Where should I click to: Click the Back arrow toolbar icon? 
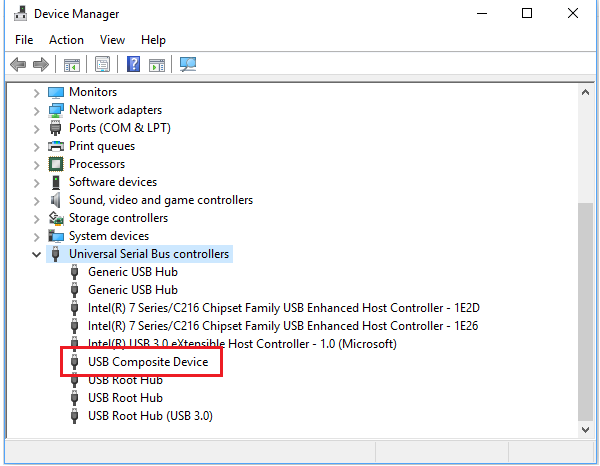click(x=17, y=65)
